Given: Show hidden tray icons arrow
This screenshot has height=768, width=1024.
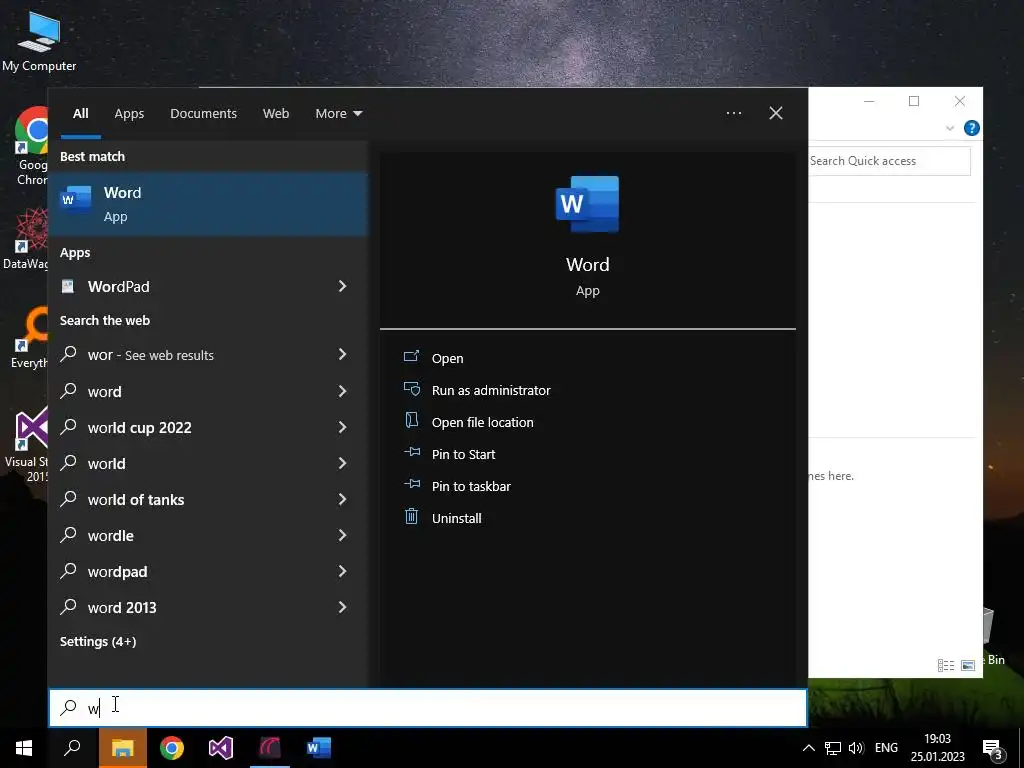Looking at the screenshot, I should [x=808, y=748].
